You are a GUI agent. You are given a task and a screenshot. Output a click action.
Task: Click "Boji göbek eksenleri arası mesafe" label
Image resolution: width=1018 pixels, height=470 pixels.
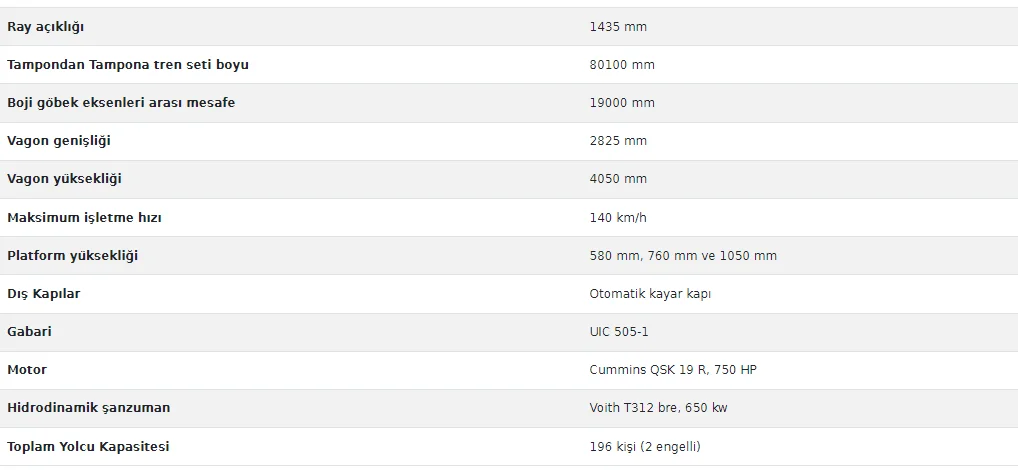(x=121, y=103)
